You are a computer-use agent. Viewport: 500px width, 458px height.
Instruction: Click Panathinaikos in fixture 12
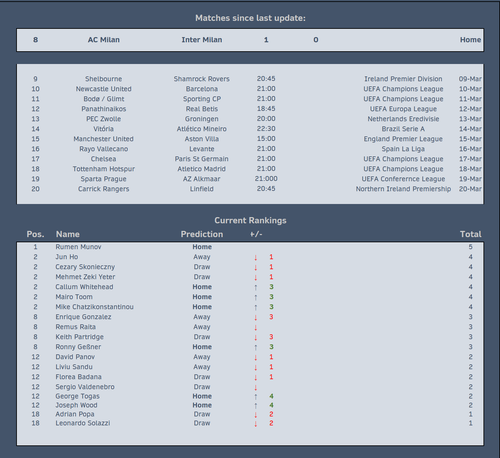[x=103, y=109]
